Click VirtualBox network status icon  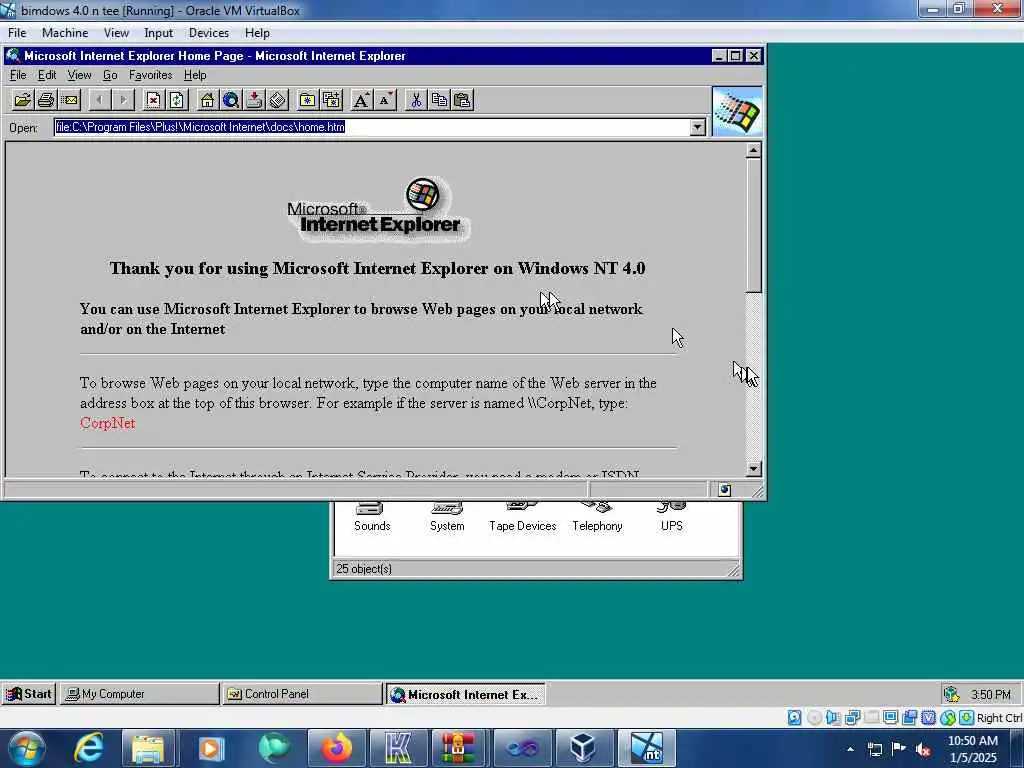tap(852, 718)
